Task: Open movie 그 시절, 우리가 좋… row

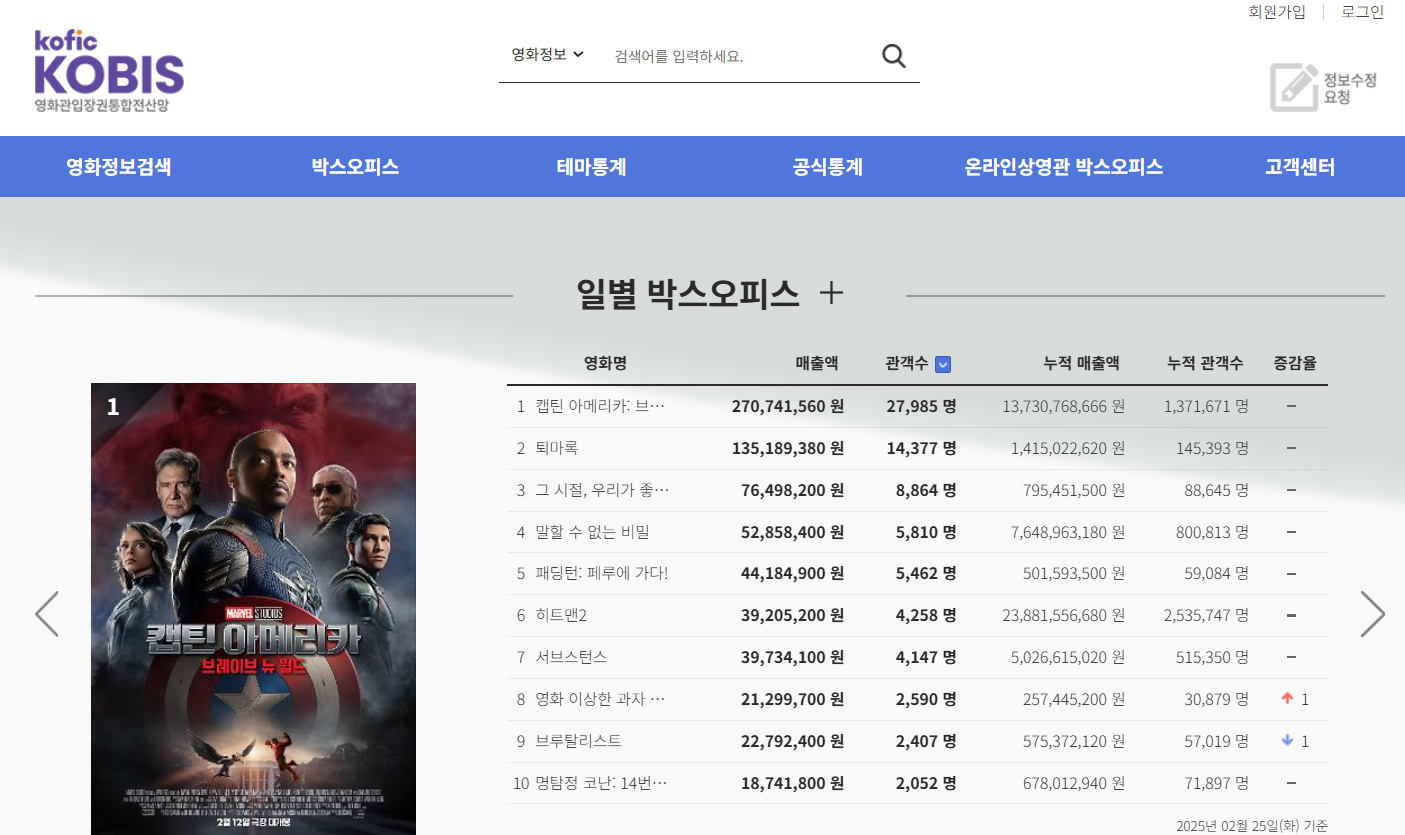Action: pyautogui.click(x=602, y=490)
